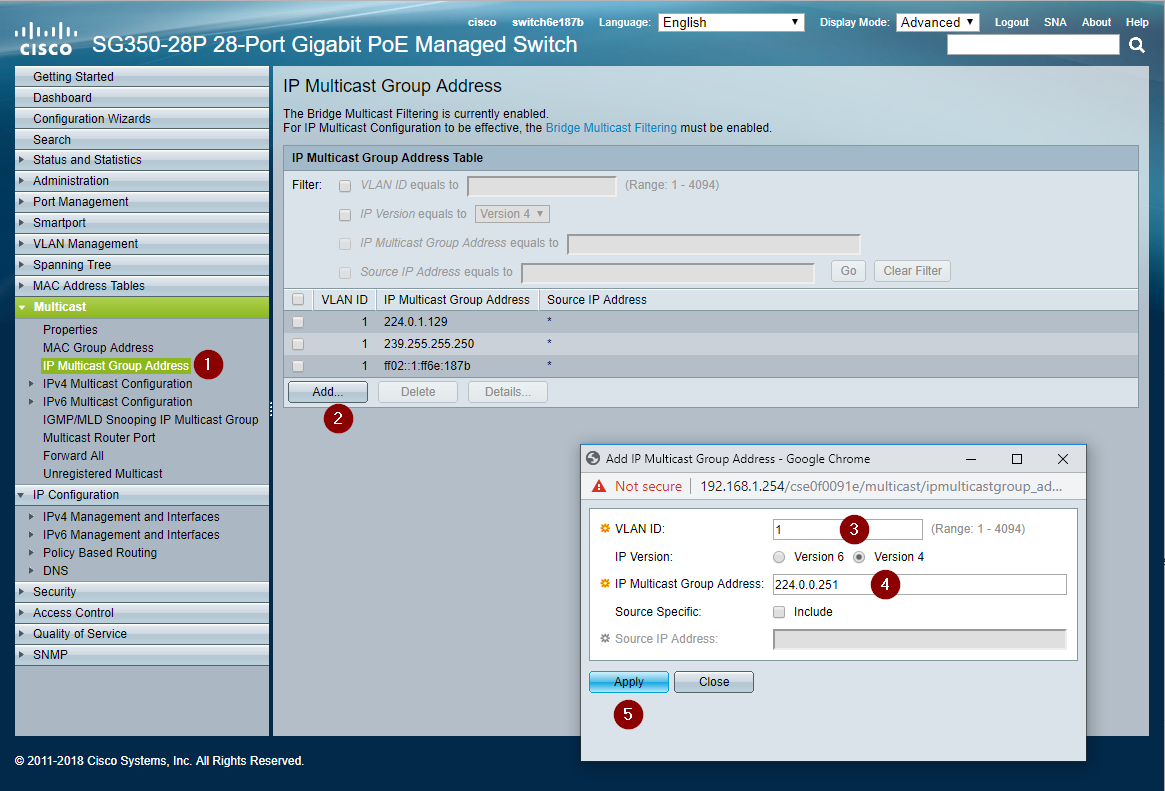
Task: Collapse the IP Configuration menu section
Action: click(142, 495)
